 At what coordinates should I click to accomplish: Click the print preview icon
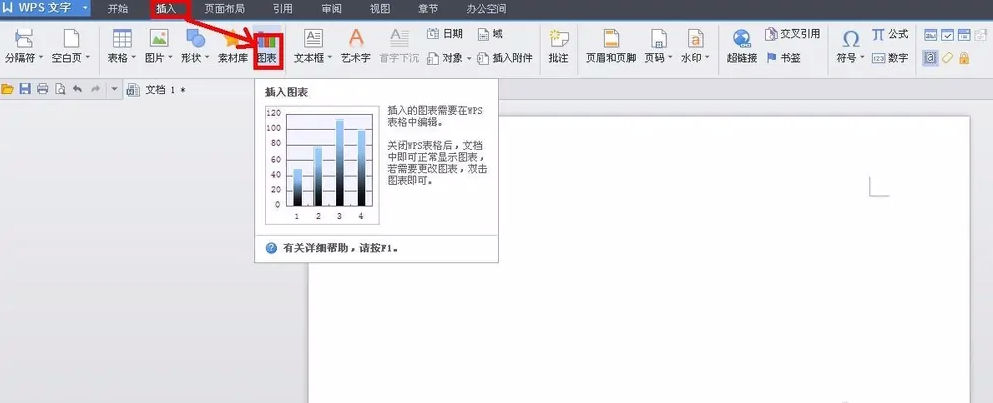(60, 89)
